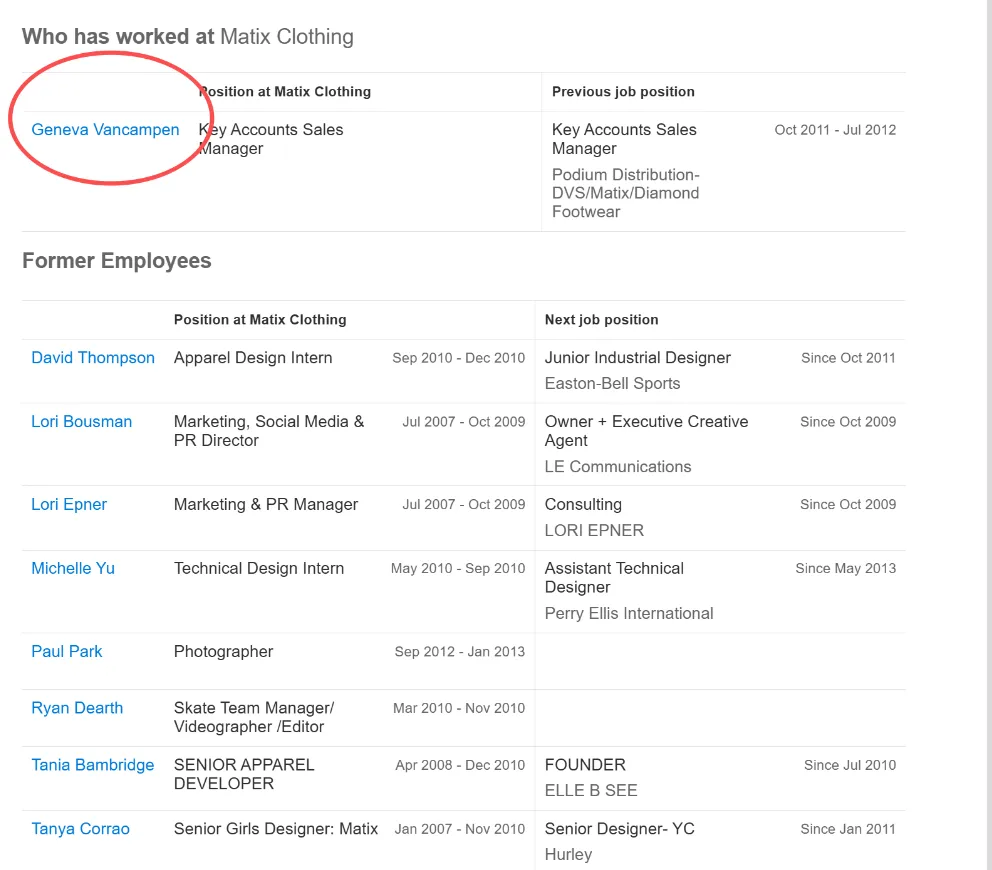Click 'Consulting' next job text
The width and height of the screenshot is (992, 870).
pos(583,504)
